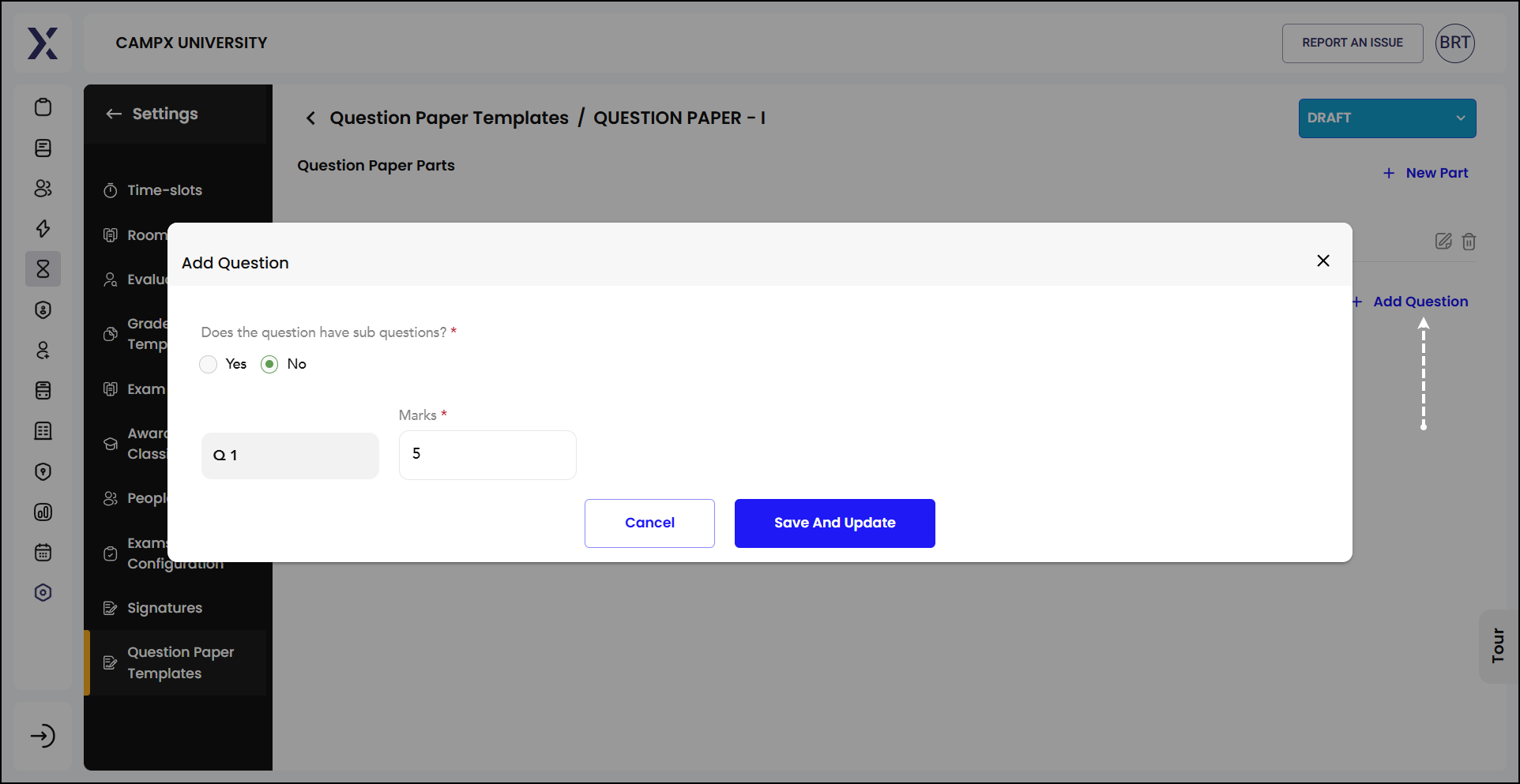Viewport: 1520px width, 784px height.
Task: Click the Time-slots clock icon
Action: [x=111, y=190]
